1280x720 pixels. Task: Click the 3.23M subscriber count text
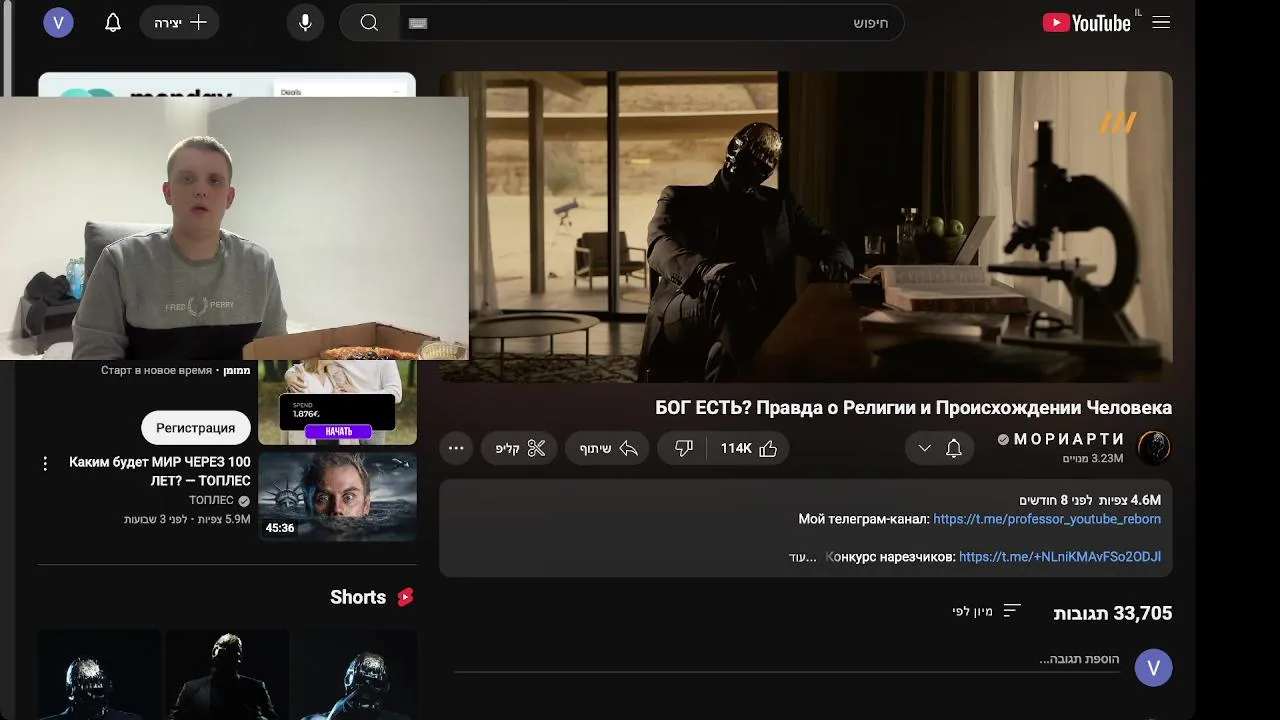coord(1093,458)
